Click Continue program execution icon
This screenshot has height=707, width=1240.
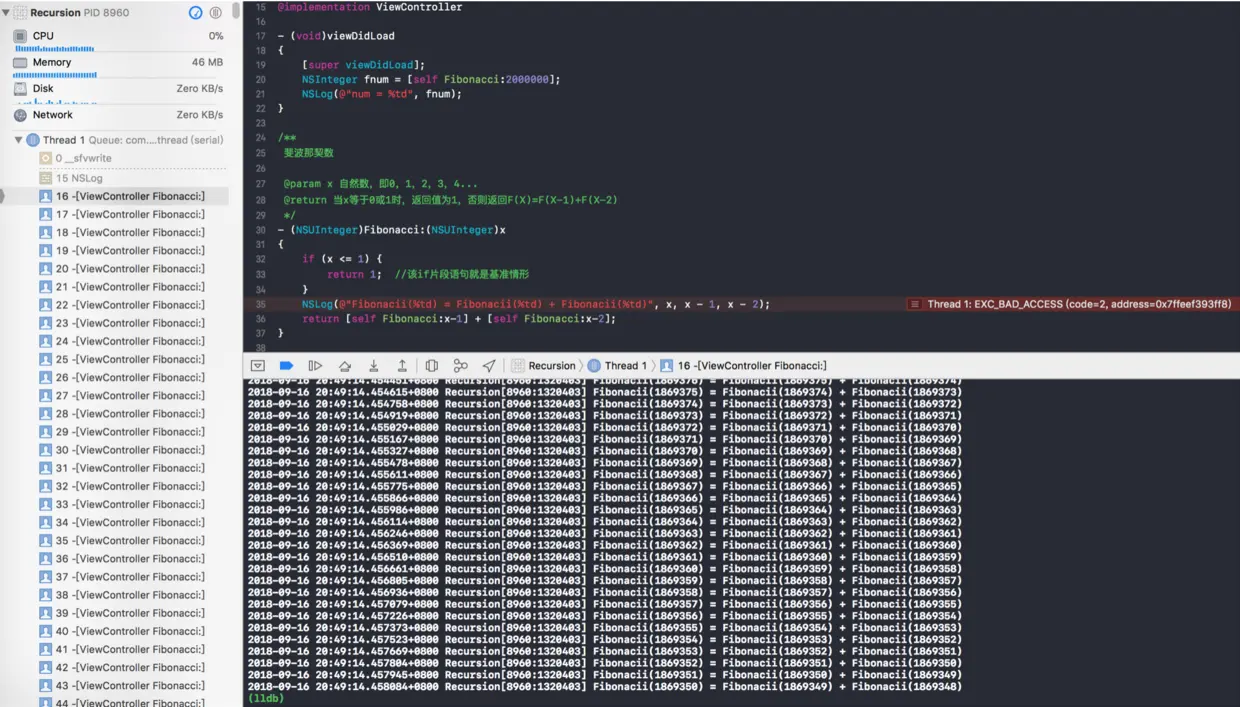point(315,366)
